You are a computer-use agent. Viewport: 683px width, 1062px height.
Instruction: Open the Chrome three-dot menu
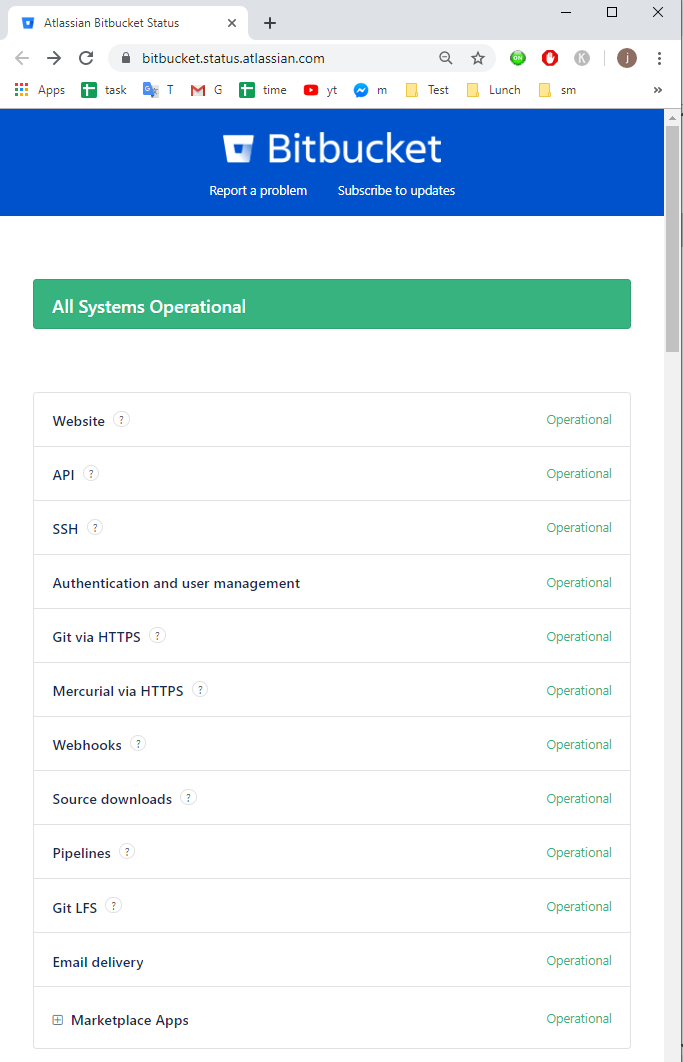point(659,58)
